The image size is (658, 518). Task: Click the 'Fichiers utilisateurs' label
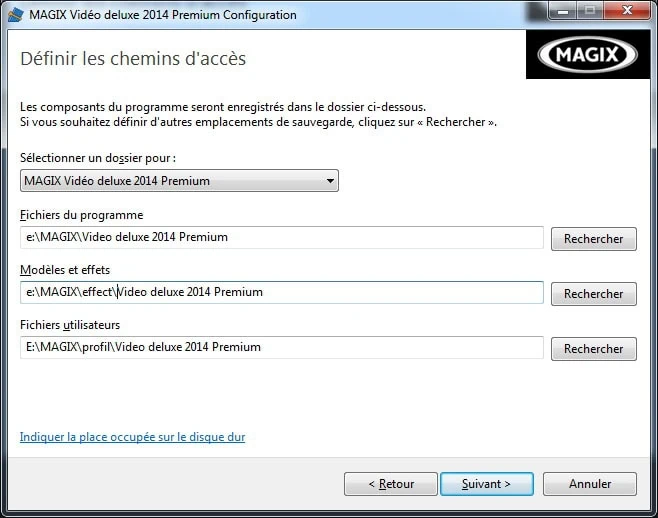pyautogui.click(x=70, y=325)
